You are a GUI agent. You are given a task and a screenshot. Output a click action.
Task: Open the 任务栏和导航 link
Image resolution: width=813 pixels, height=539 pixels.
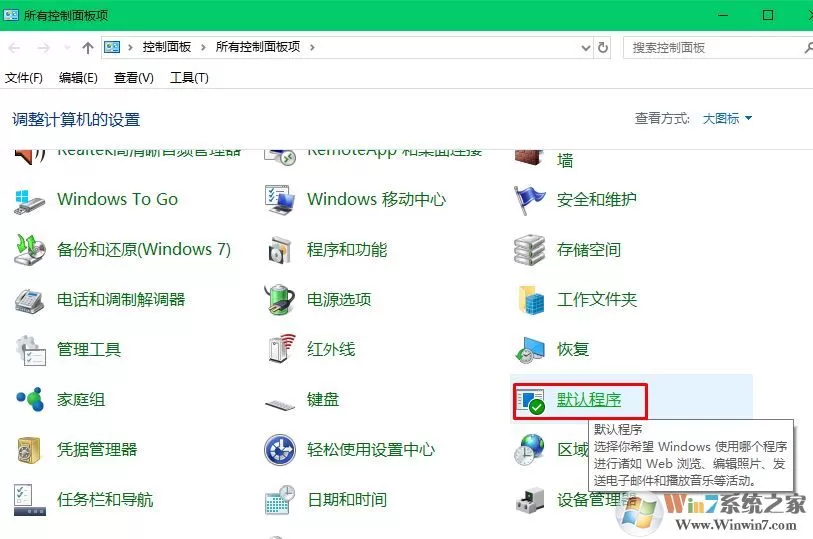point(105,500)
